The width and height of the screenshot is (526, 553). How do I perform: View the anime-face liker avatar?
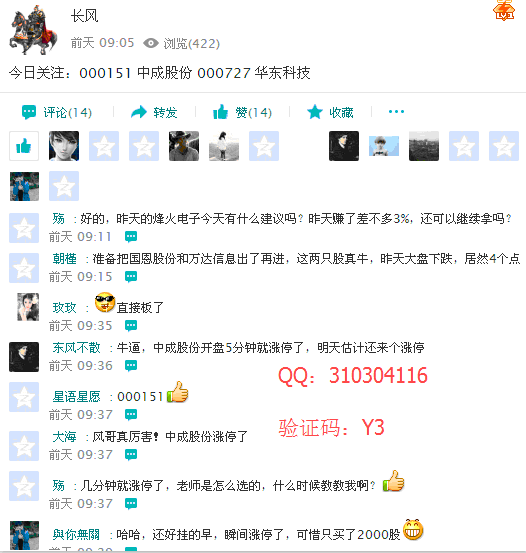click(x=64, y=146)
